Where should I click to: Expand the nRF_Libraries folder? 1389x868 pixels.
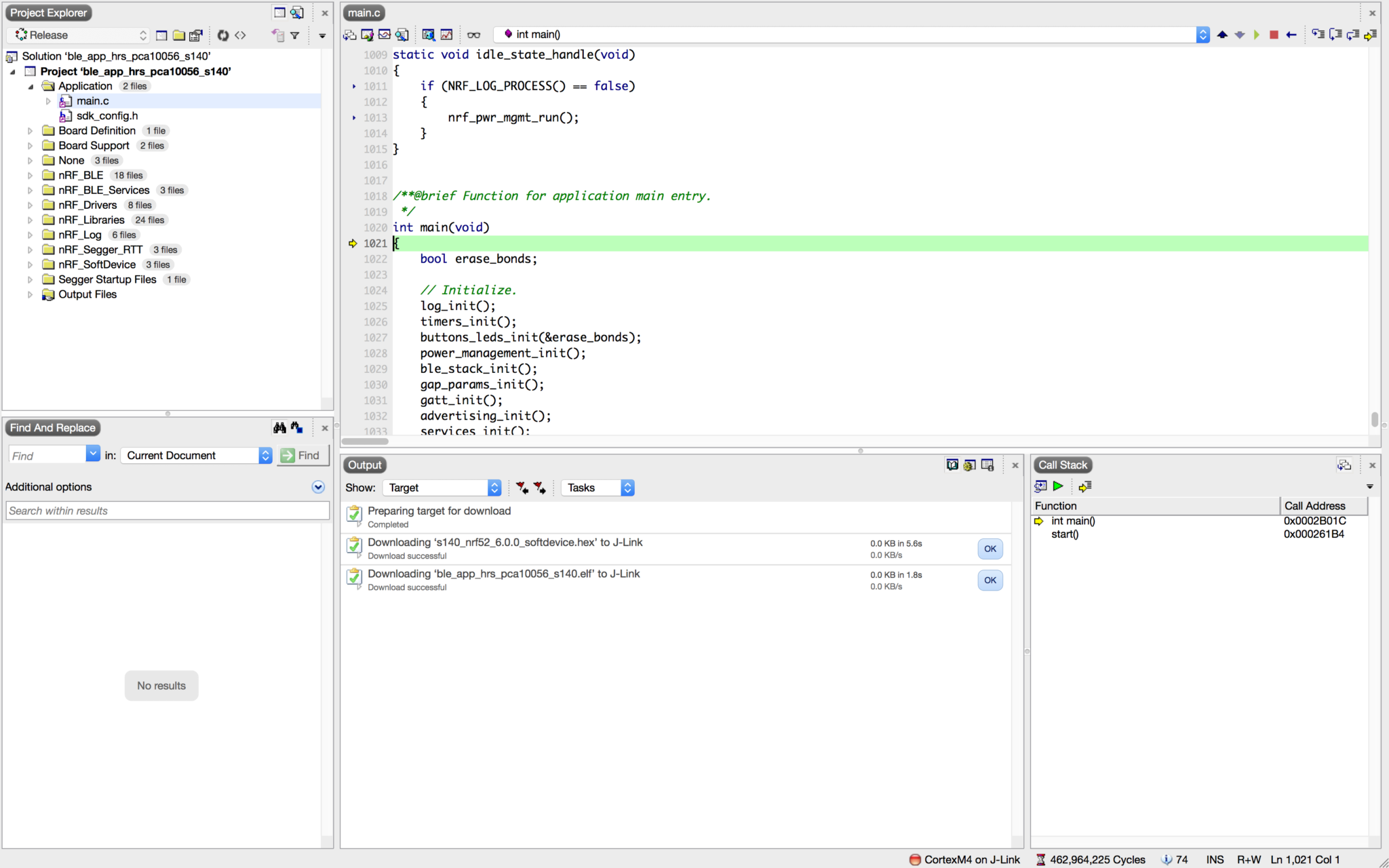pos(30,220)
